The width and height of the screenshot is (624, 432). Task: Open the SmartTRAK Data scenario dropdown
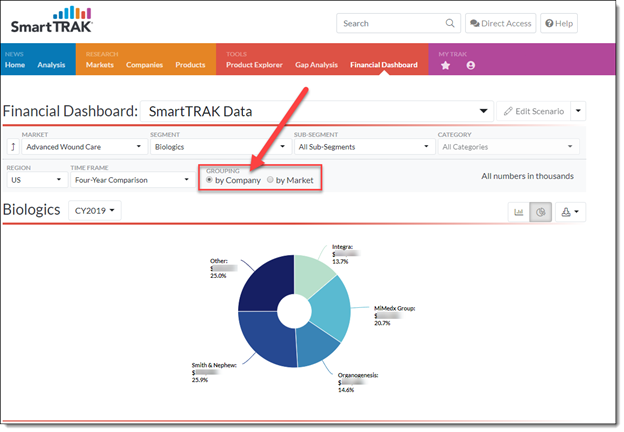pos(317,111)
